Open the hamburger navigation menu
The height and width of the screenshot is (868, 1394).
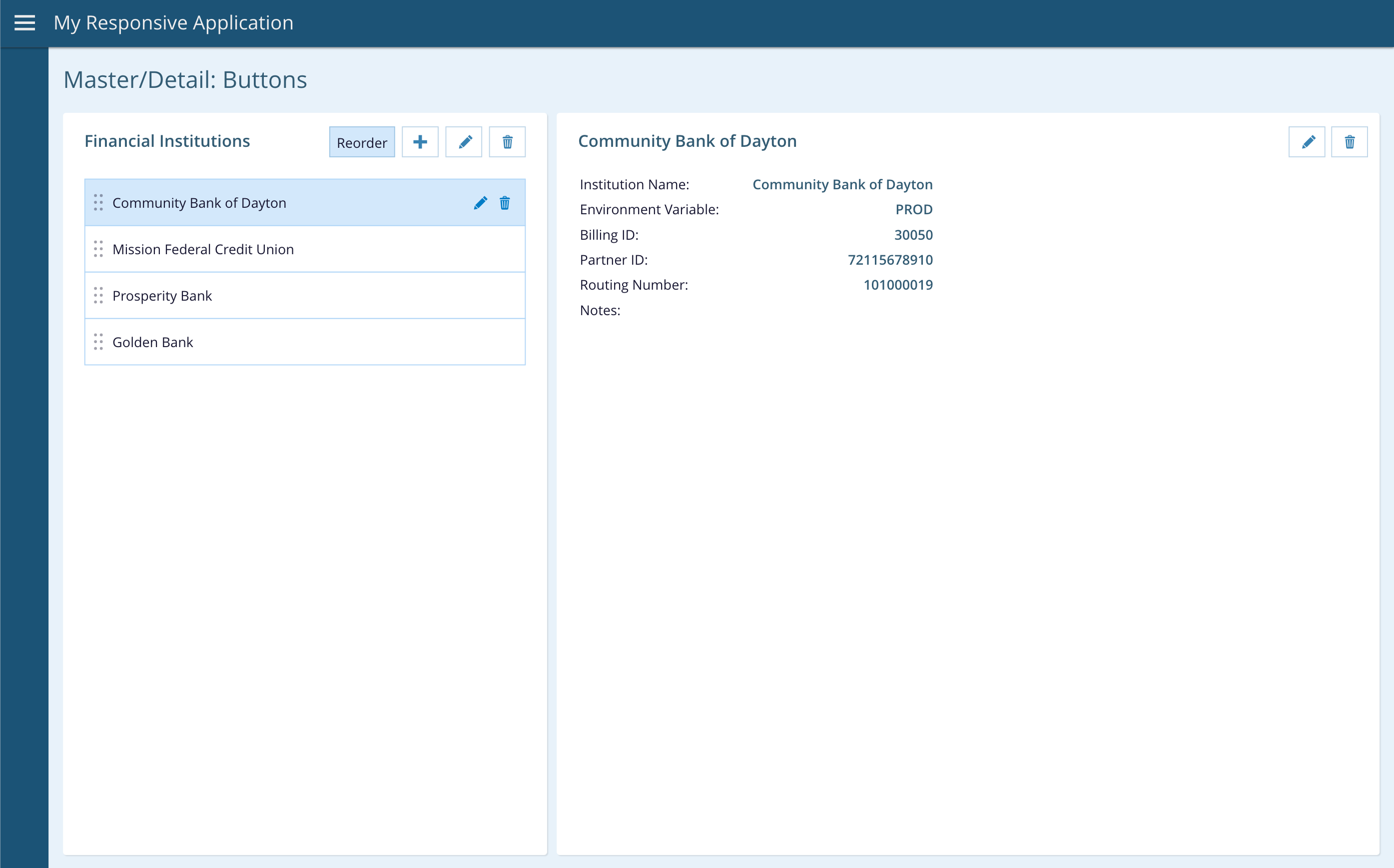pyautogui.click(x=24, y=23)
